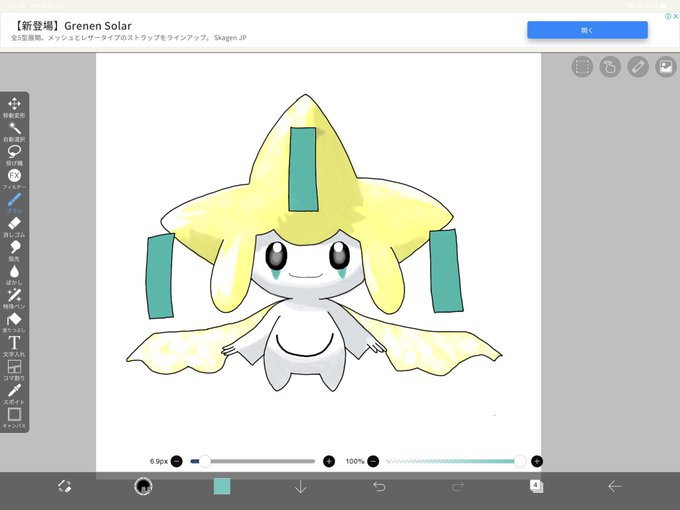680x510 pixels.
Task: Select the Blur (ぼかし) droplet tool
Action: pyautogui.click(x=14, y=275)
